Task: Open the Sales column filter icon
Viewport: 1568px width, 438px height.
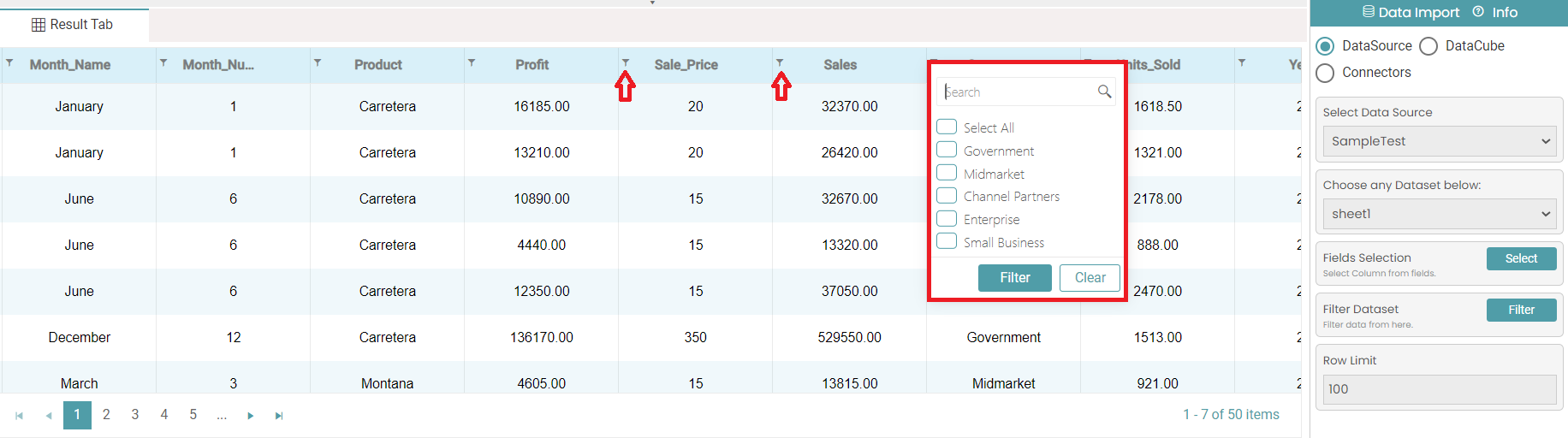Action: [x=780, y=62]
